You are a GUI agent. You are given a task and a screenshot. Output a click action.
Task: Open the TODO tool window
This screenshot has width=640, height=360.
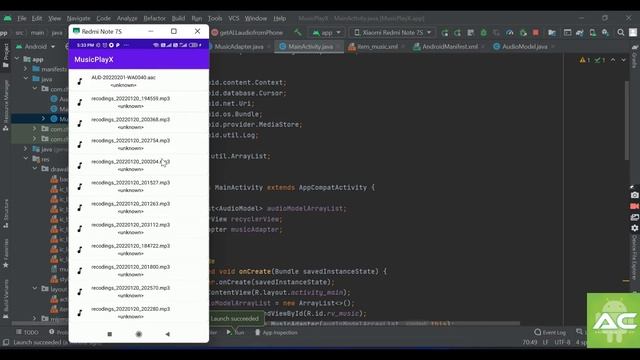coord(27,332)
